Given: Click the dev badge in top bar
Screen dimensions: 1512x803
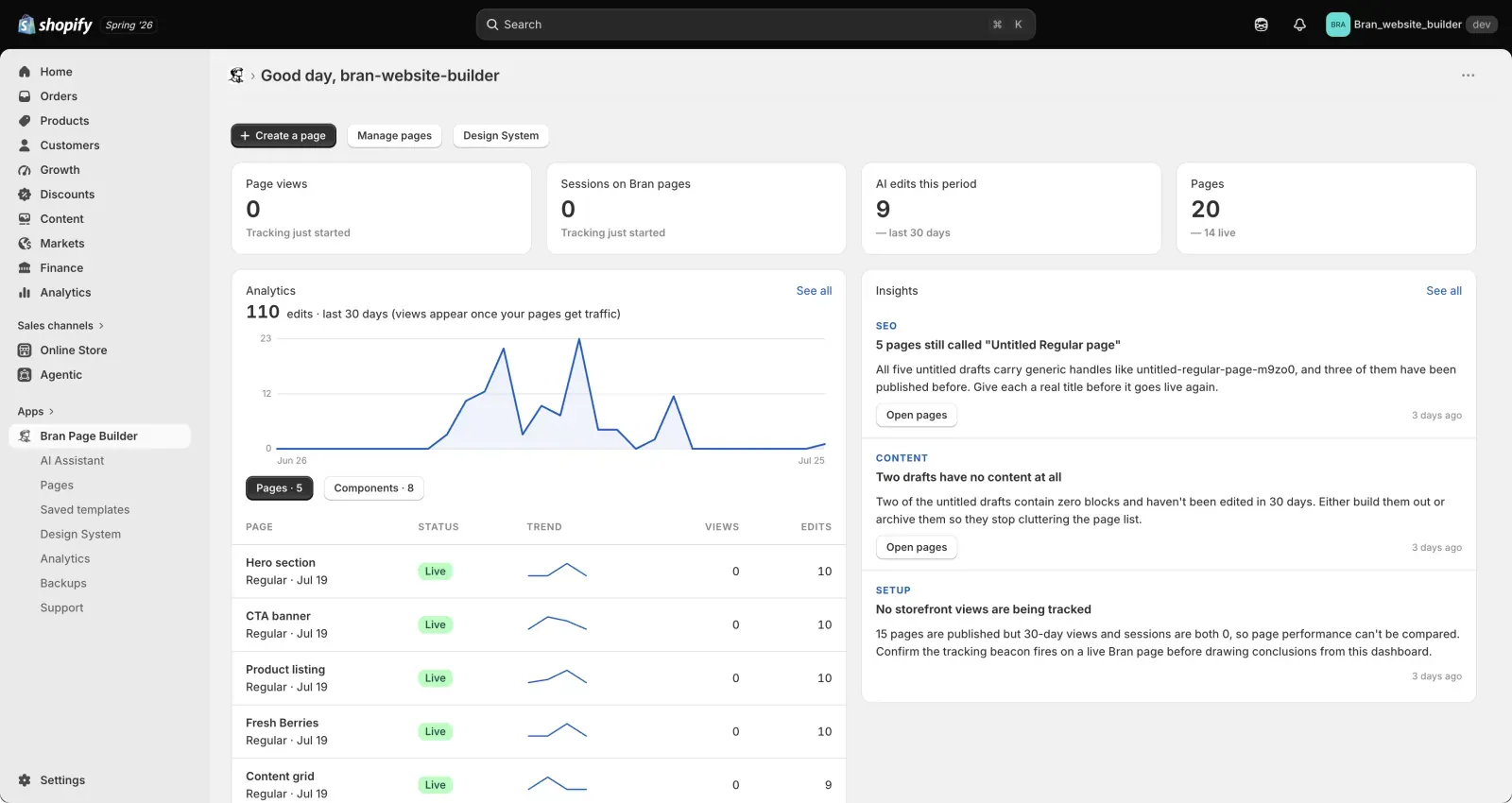Looking at the screenshot, I should pyautogui.click(x=1482, y=25).
